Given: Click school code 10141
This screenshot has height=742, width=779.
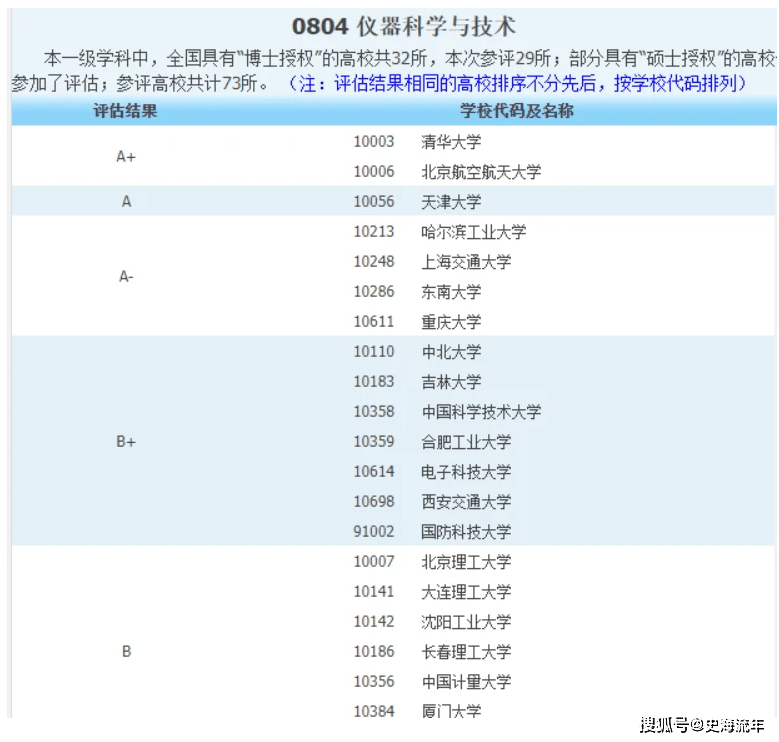Looking at the screenshot, I should 374,591.
